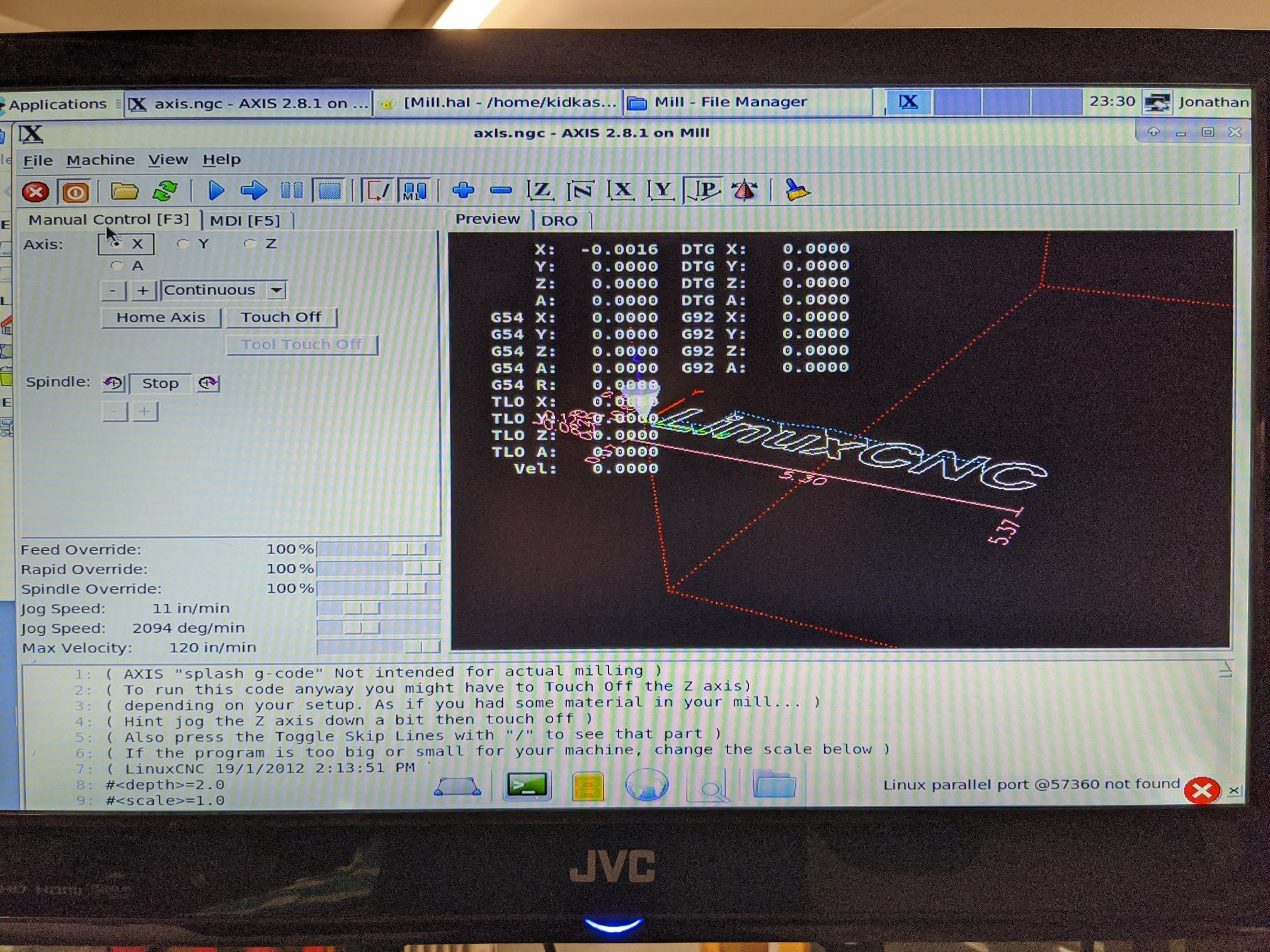Screen dimensions: 1270x952
Task: Jog axis in positive direction
Action: (143, 290)
